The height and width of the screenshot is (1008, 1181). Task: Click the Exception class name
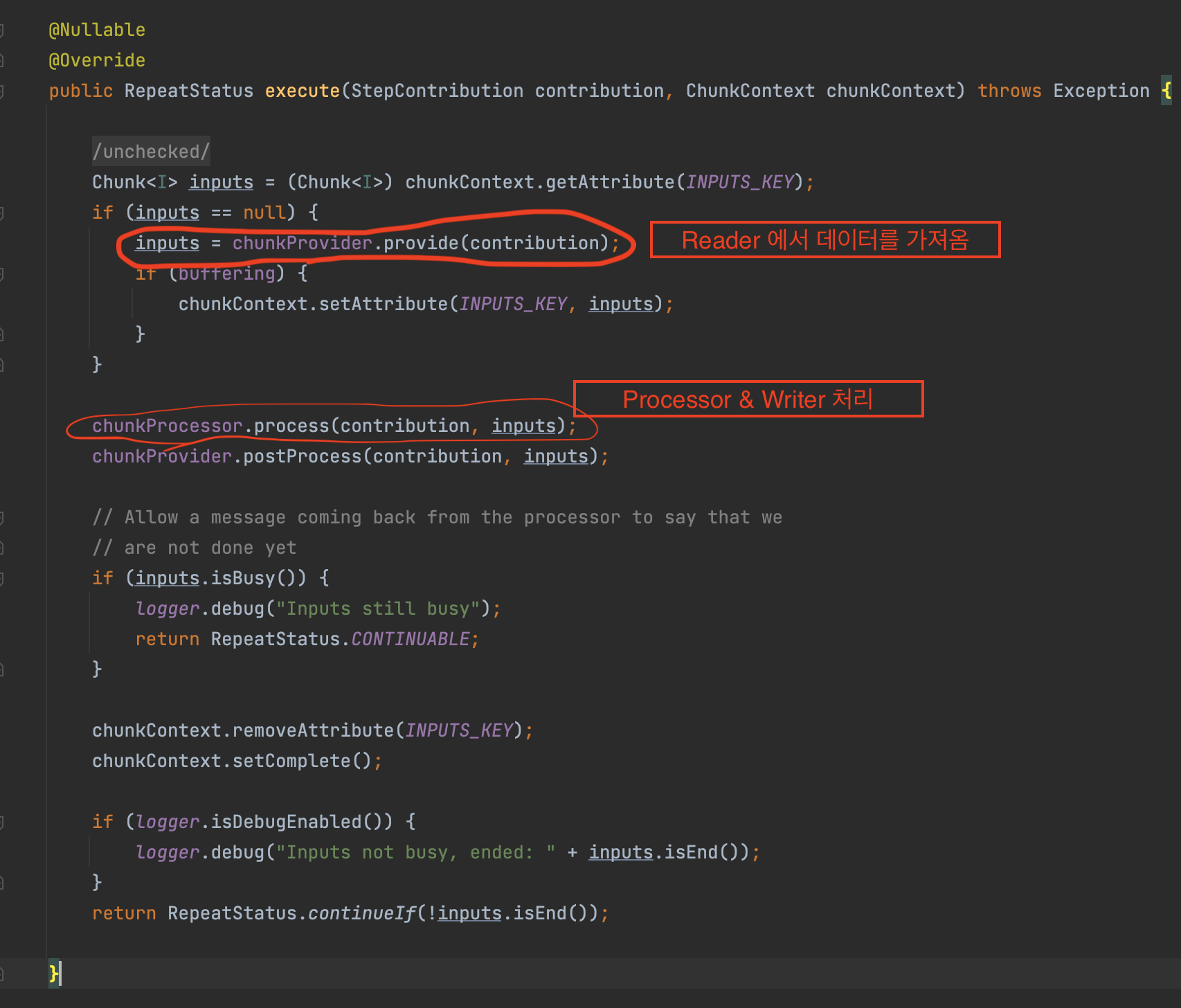tap(1101, 91)
